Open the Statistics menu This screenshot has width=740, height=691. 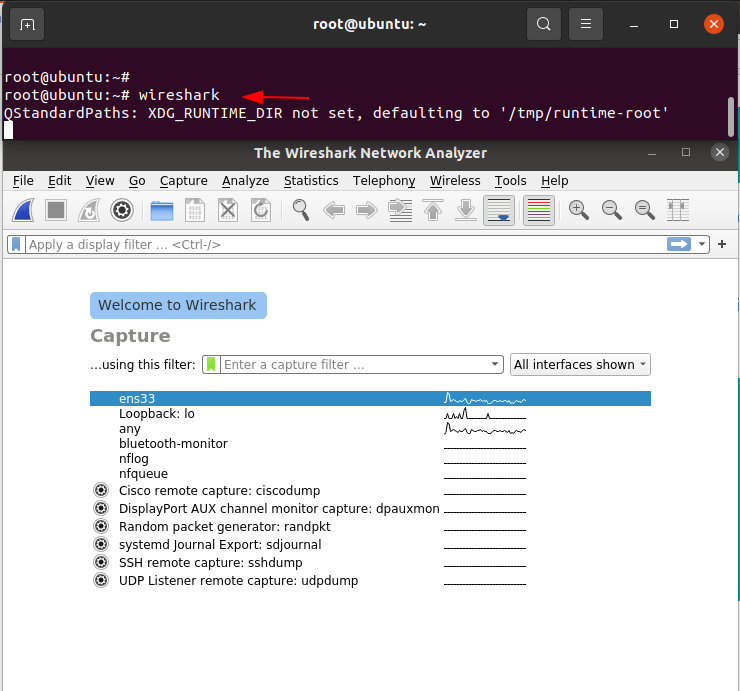pyautogui.click(x=311, y=181)
